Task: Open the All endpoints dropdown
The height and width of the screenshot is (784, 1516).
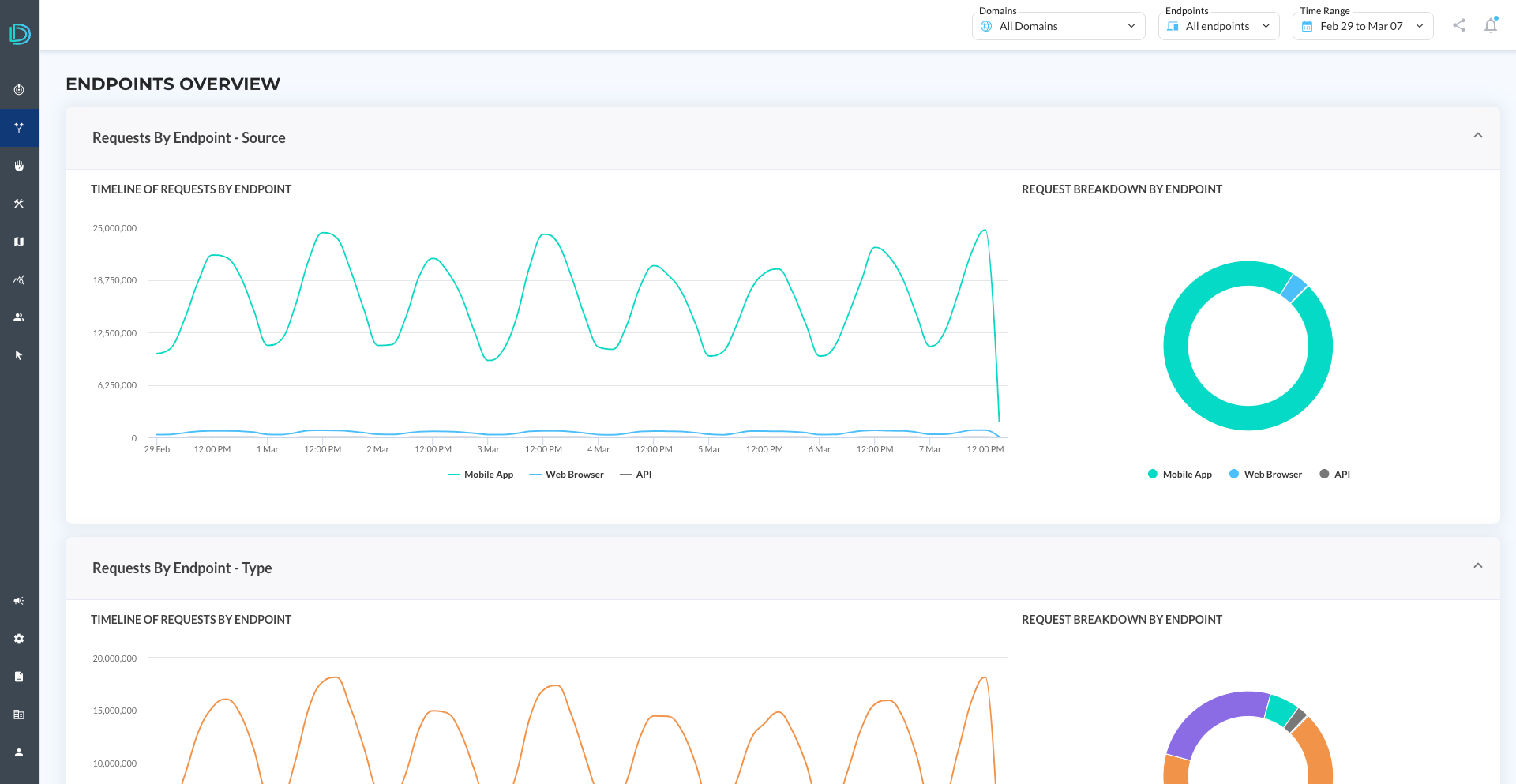Action: click(x=1218, y=26)
